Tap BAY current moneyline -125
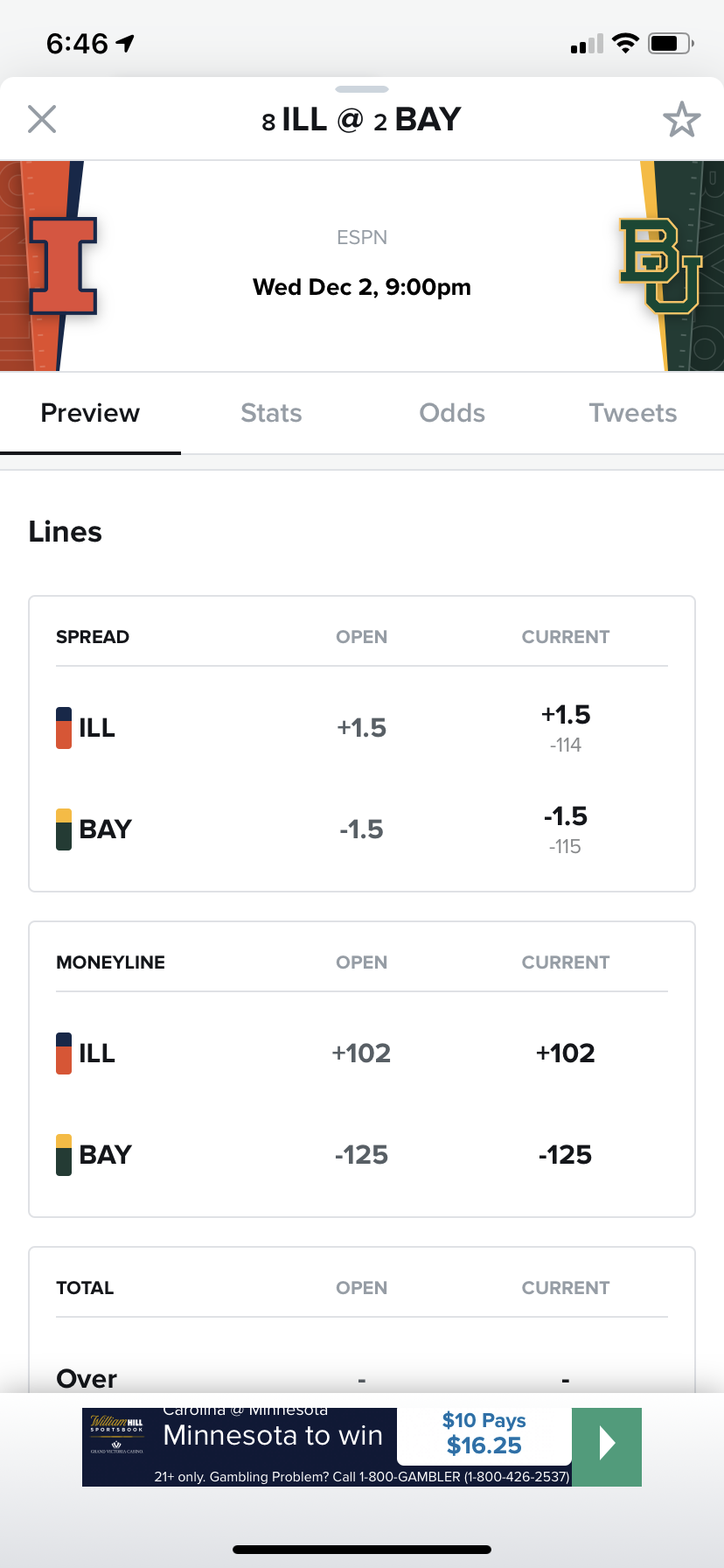The image size is (724, 1568). (x=566, y=1155)
